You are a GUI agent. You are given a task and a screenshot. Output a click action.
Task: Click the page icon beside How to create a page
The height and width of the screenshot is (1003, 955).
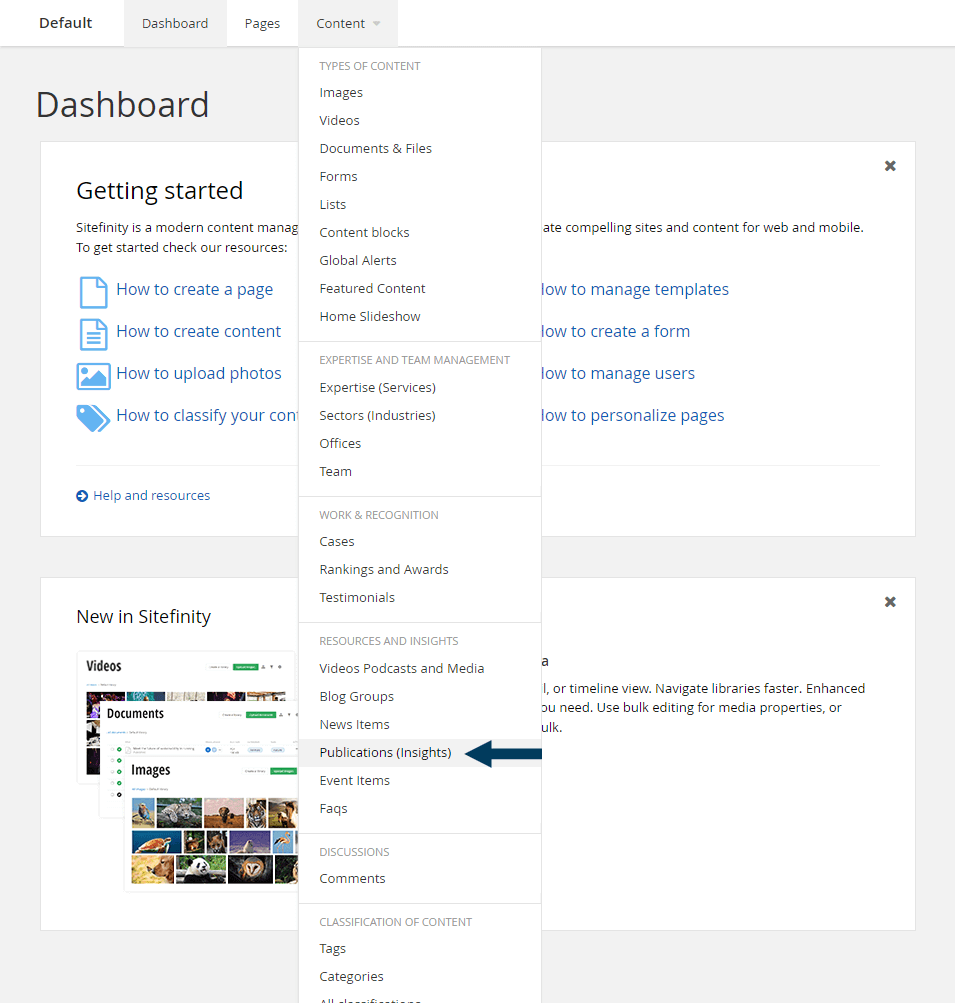[93, 292]
